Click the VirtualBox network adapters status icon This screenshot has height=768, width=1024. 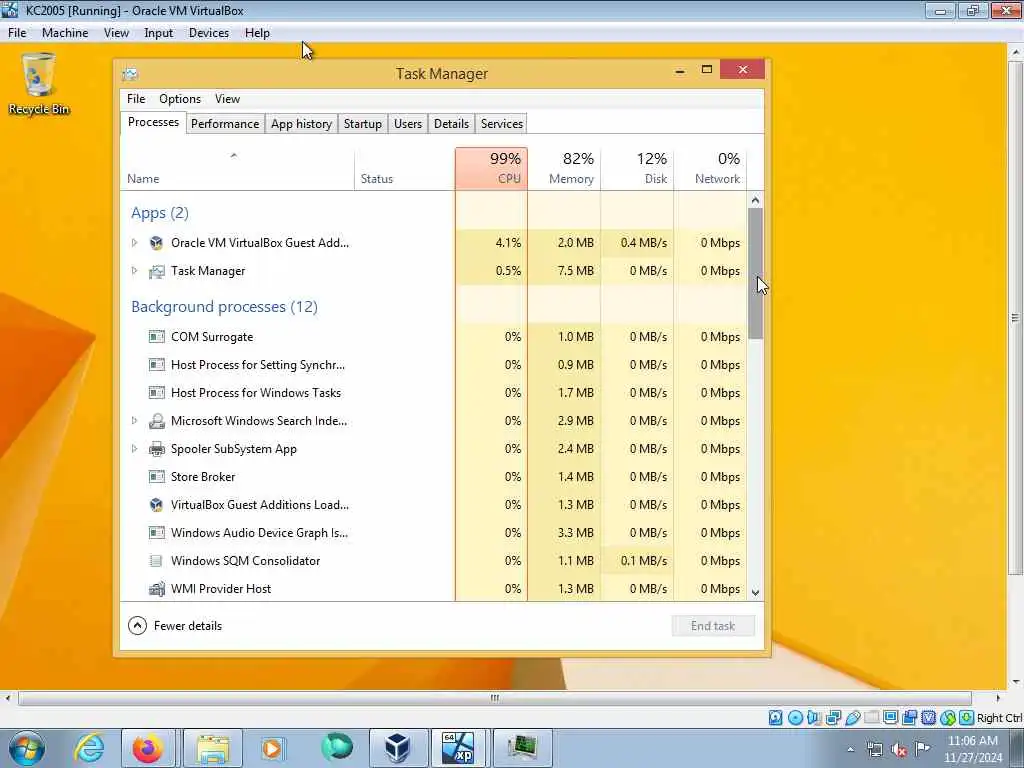click(833, 718)
